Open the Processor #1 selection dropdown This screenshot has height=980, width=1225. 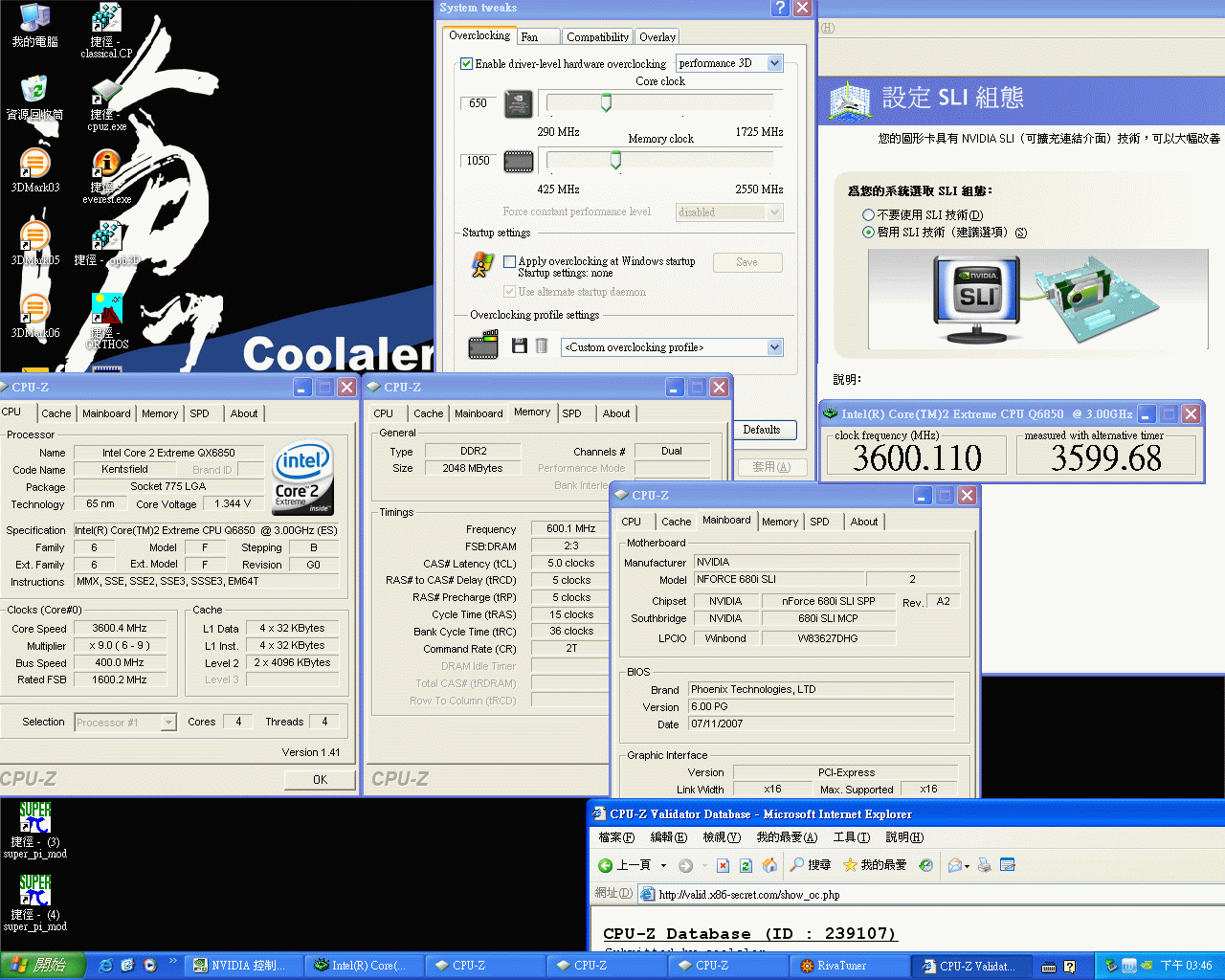point(168,723)
